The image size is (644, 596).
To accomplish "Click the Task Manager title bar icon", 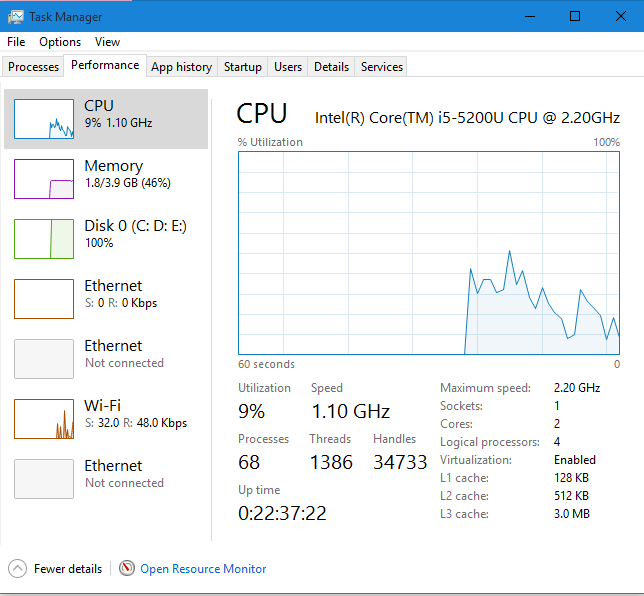I will pos(16,17).
